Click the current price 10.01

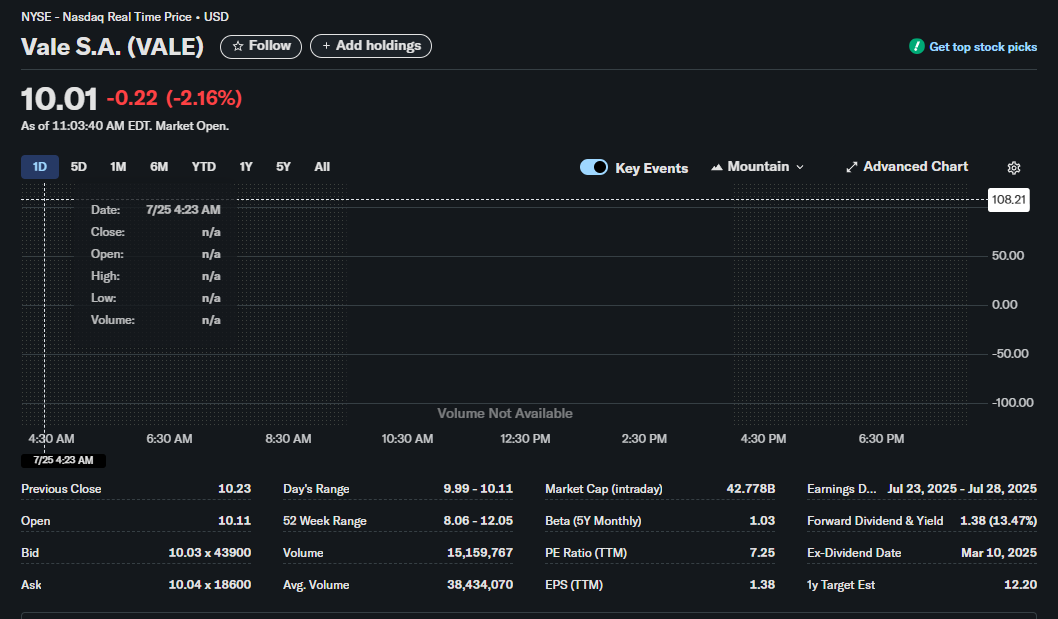pos(59,99)
